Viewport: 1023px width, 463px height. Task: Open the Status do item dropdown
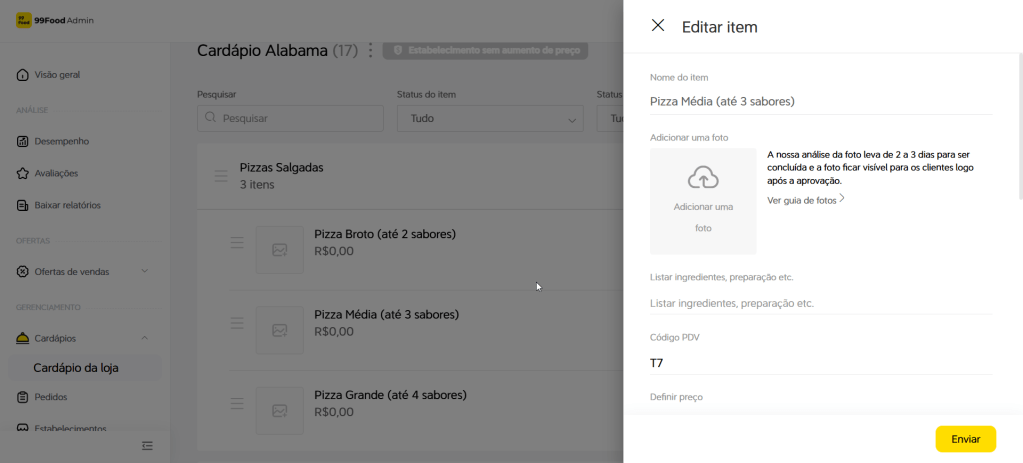coord(490,118)
